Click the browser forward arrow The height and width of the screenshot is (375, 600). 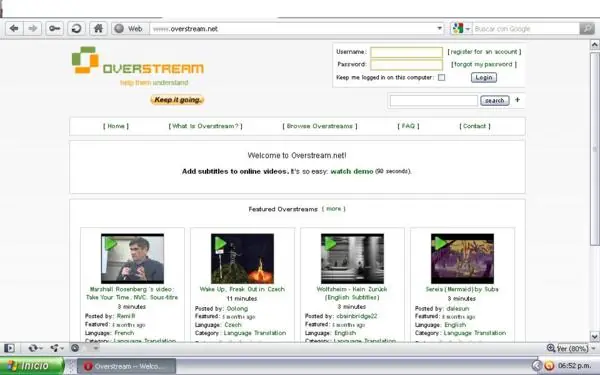[33, 28]
